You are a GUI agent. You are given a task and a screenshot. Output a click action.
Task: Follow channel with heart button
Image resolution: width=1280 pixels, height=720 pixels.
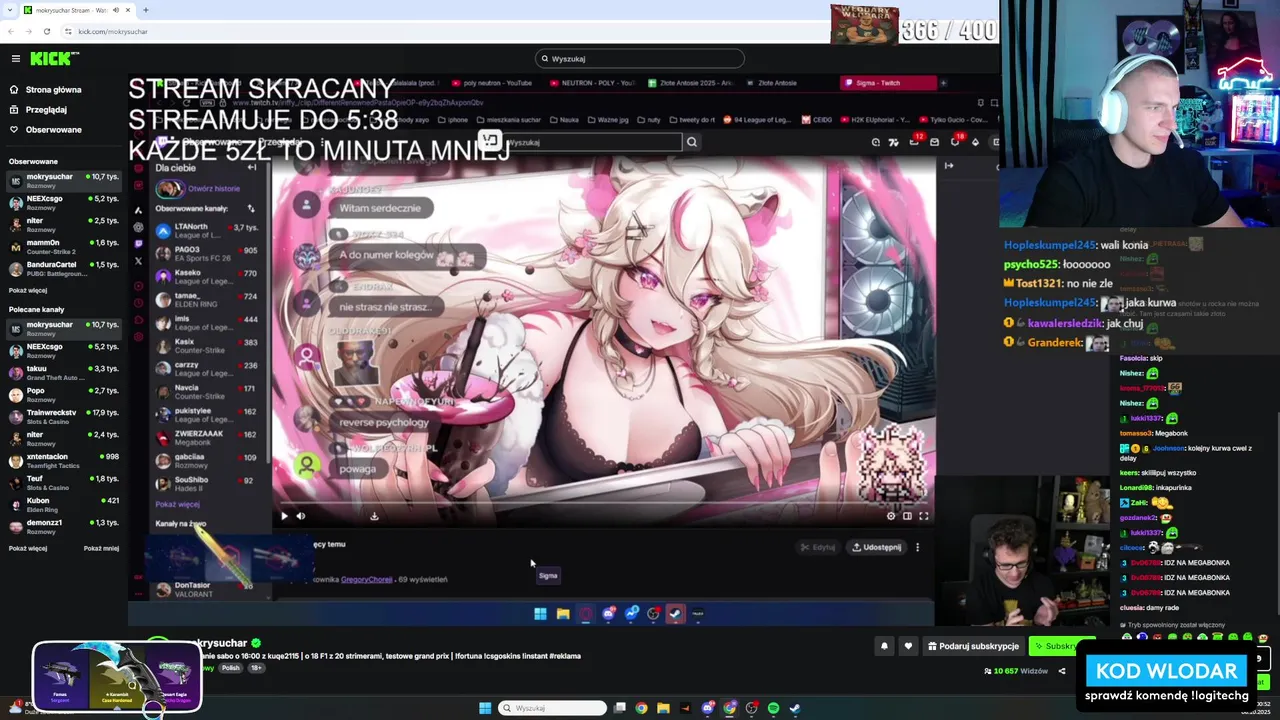click(x=908, y=646)
